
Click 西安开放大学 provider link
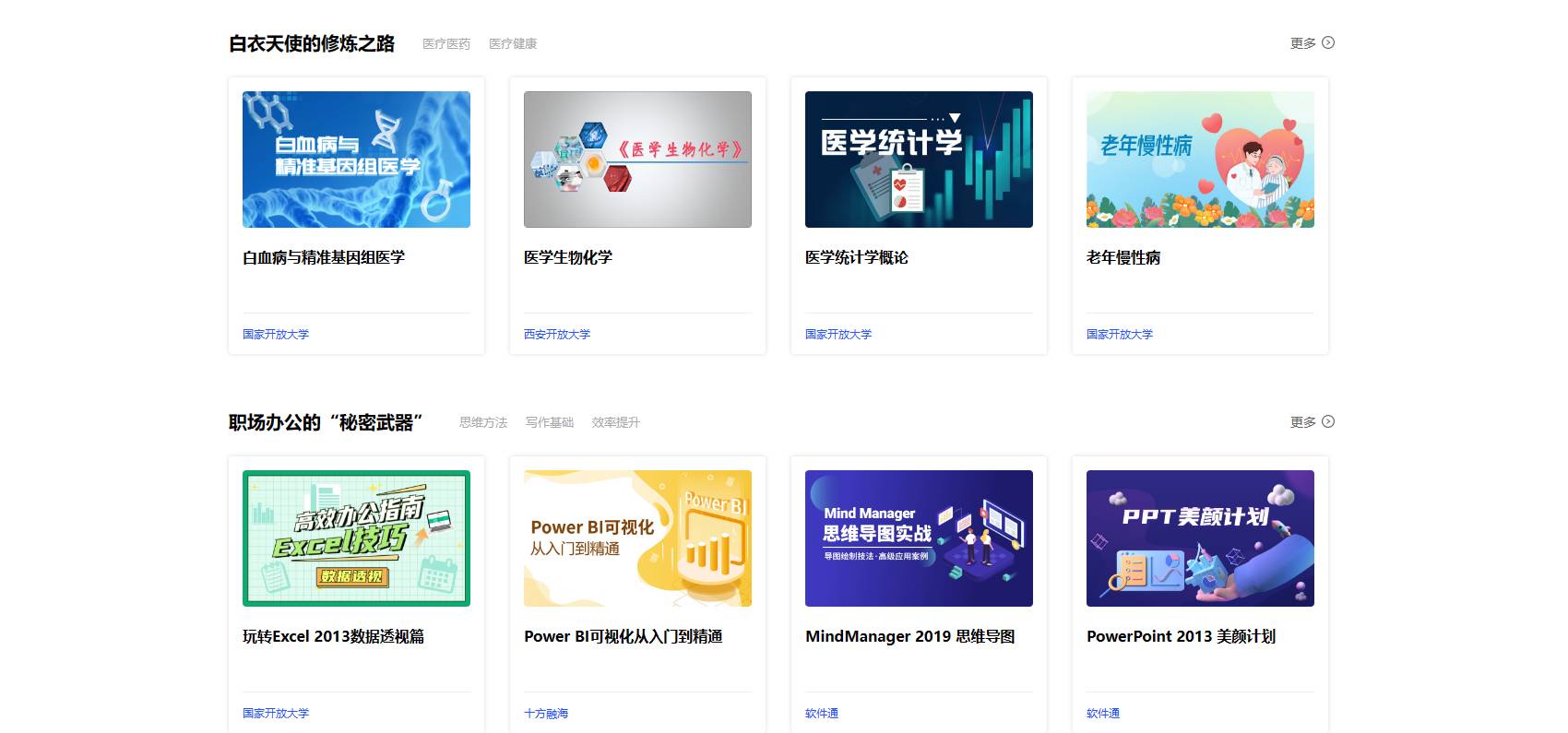click(557, 335)
